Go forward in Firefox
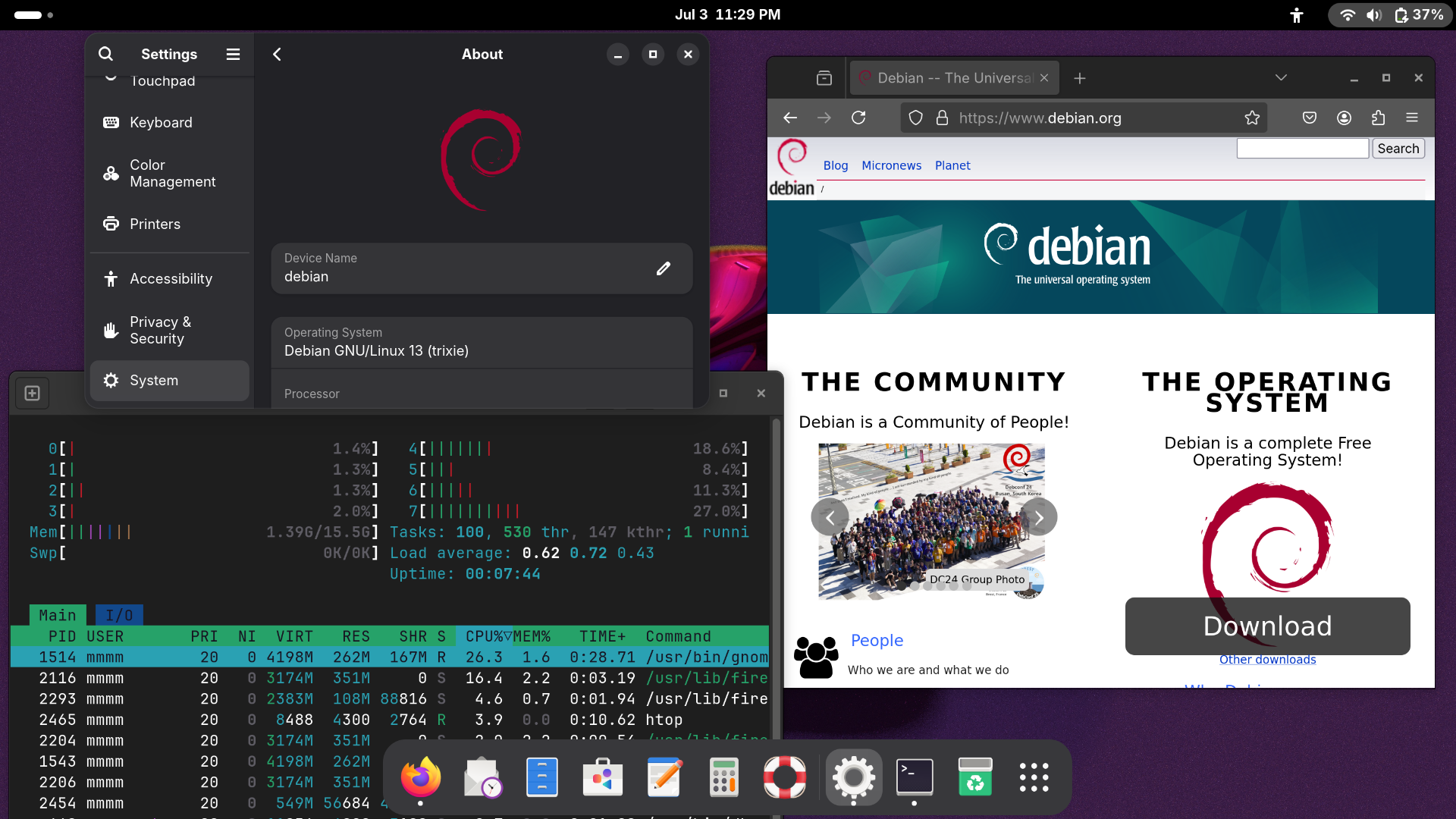 pos(824,118)
